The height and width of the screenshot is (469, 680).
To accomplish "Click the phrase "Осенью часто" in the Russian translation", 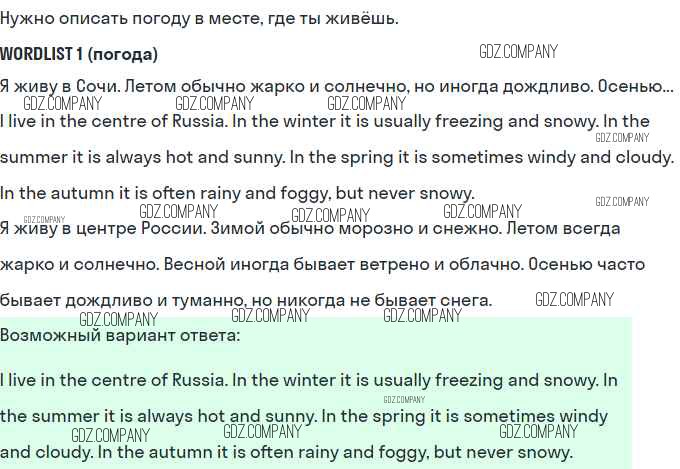I will [x=586, y=265].
